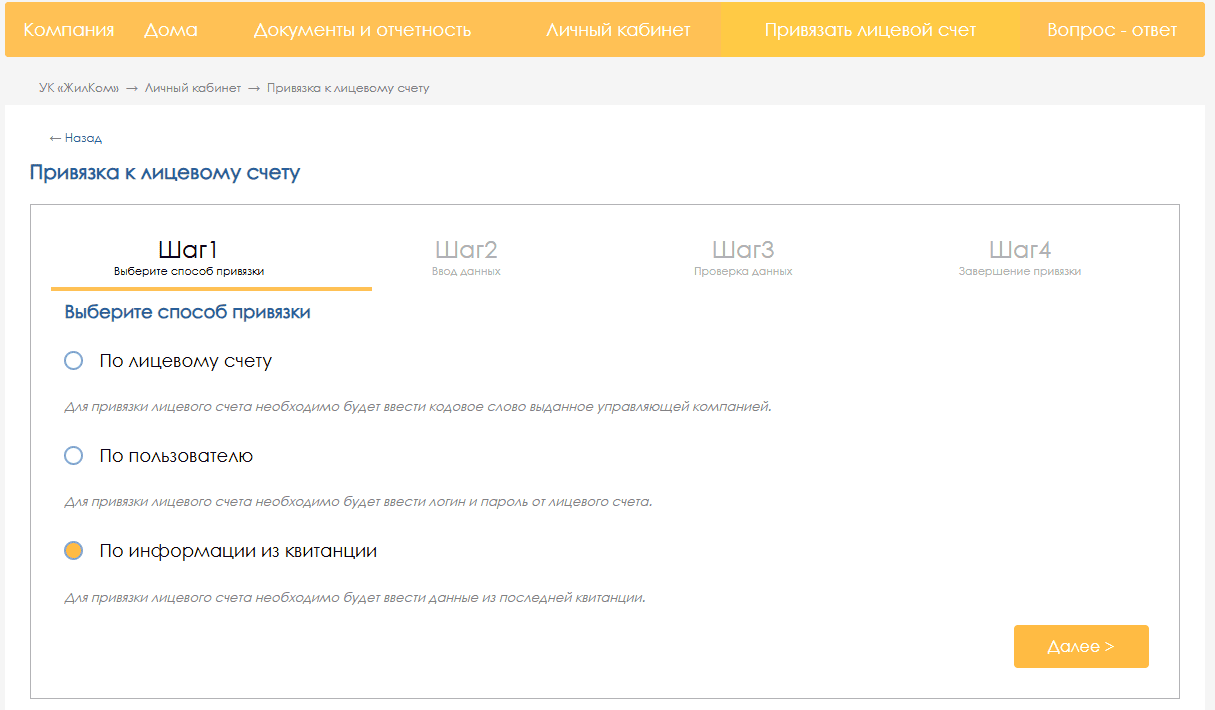
Task: Select the "По информации из квитанции" radio button
Action: point(73,550)
